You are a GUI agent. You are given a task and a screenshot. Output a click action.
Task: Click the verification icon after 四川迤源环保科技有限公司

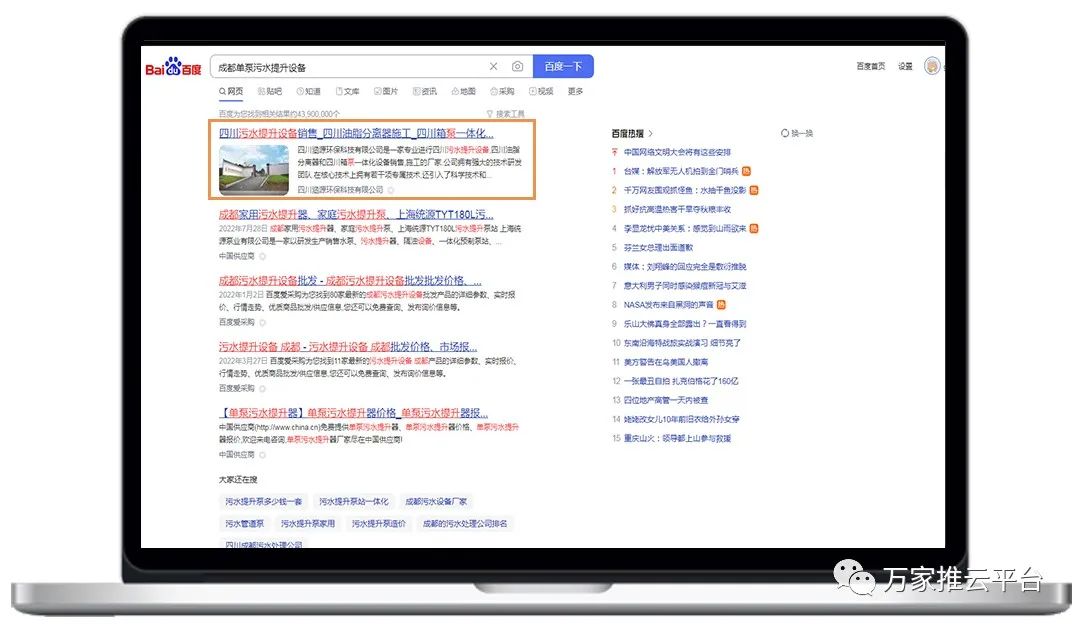[x=391, y=189]
